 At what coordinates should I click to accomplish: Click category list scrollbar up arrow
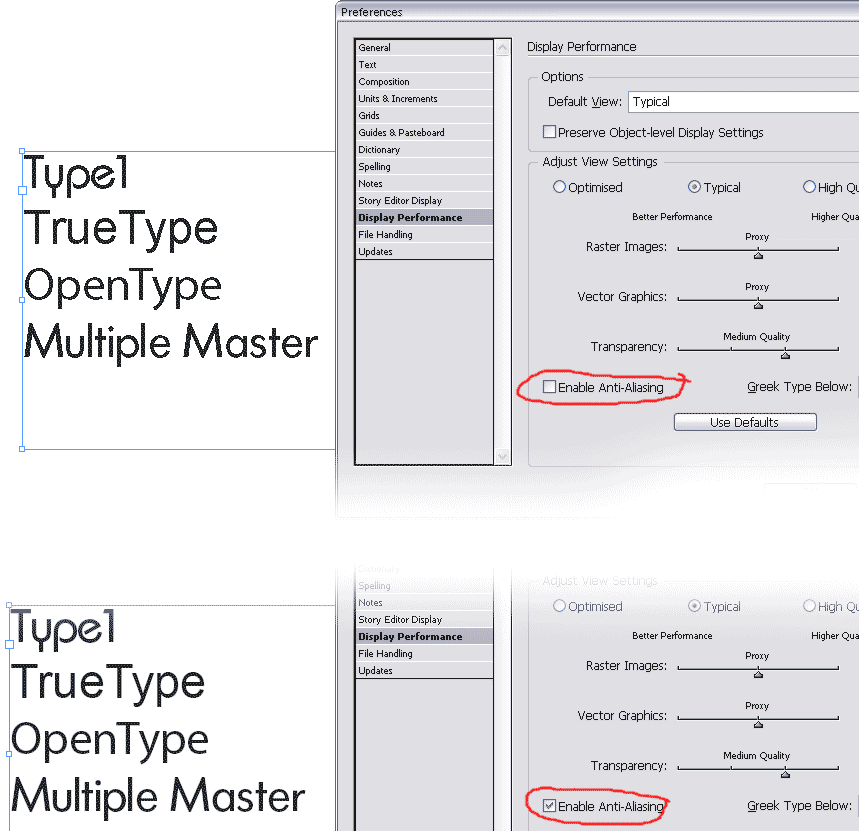502,48
